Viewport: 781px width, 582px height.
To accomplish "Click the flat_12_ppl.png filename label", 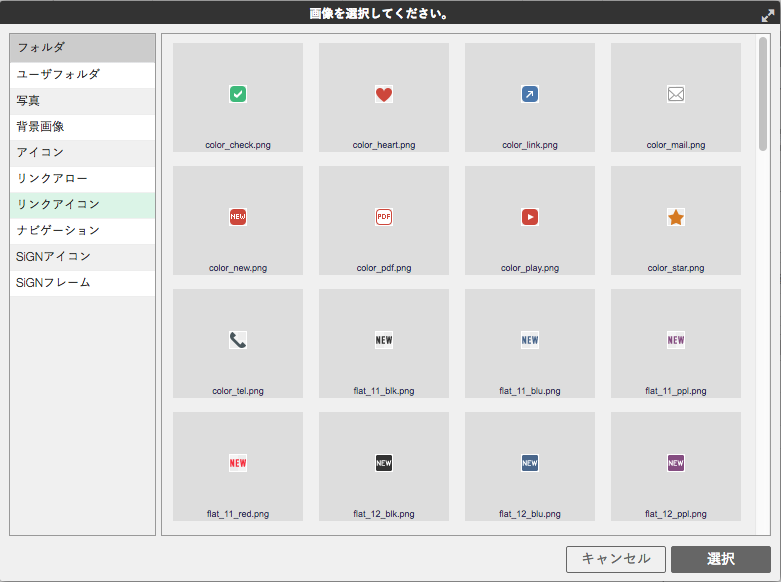I will [x=675, y=514].
